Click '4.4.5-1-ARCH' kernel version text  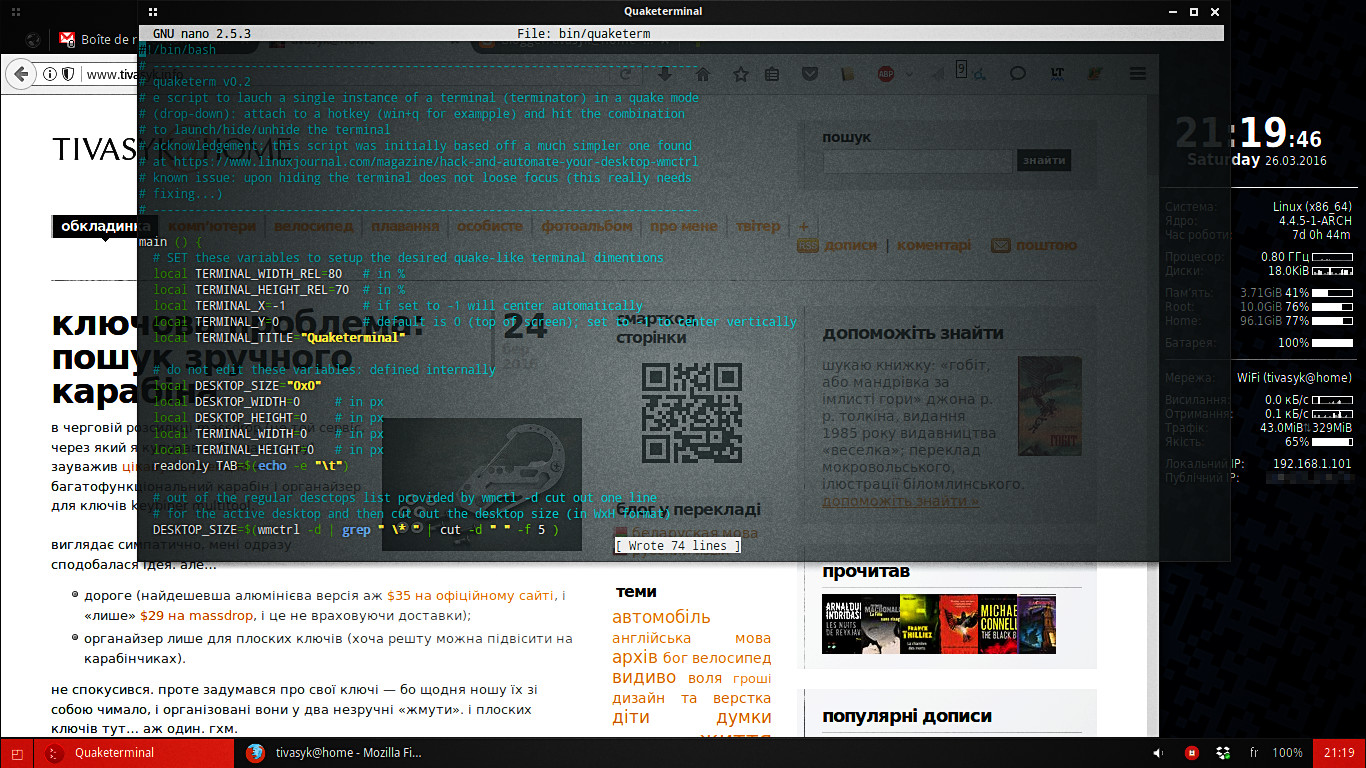pyautogui.click(x=1315, y=221)
